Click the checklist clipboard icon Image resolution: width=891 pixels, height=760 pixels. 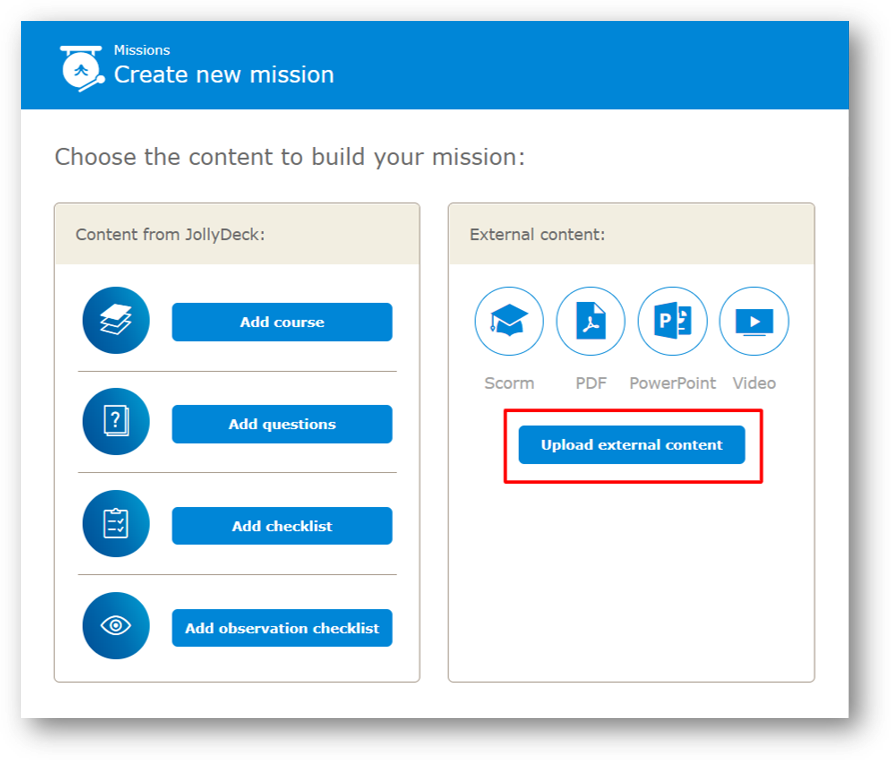(115, 524)
